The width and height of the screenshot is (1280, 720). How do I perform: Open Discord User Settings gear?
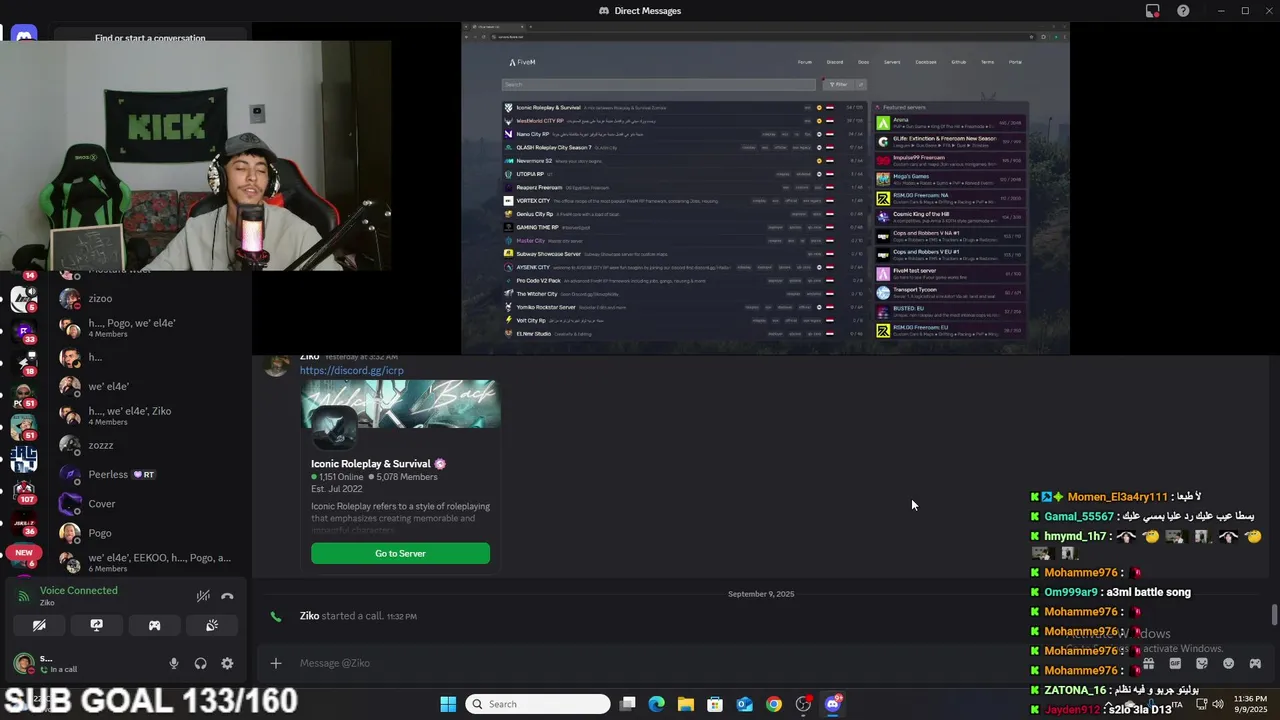click(227, 663)
